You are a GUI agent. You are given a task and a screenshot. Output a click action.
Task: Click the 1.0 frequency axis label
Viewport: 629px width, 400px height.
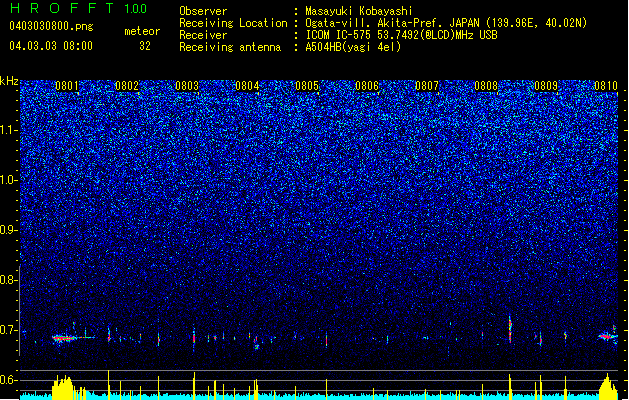click(x=9, y=180)
